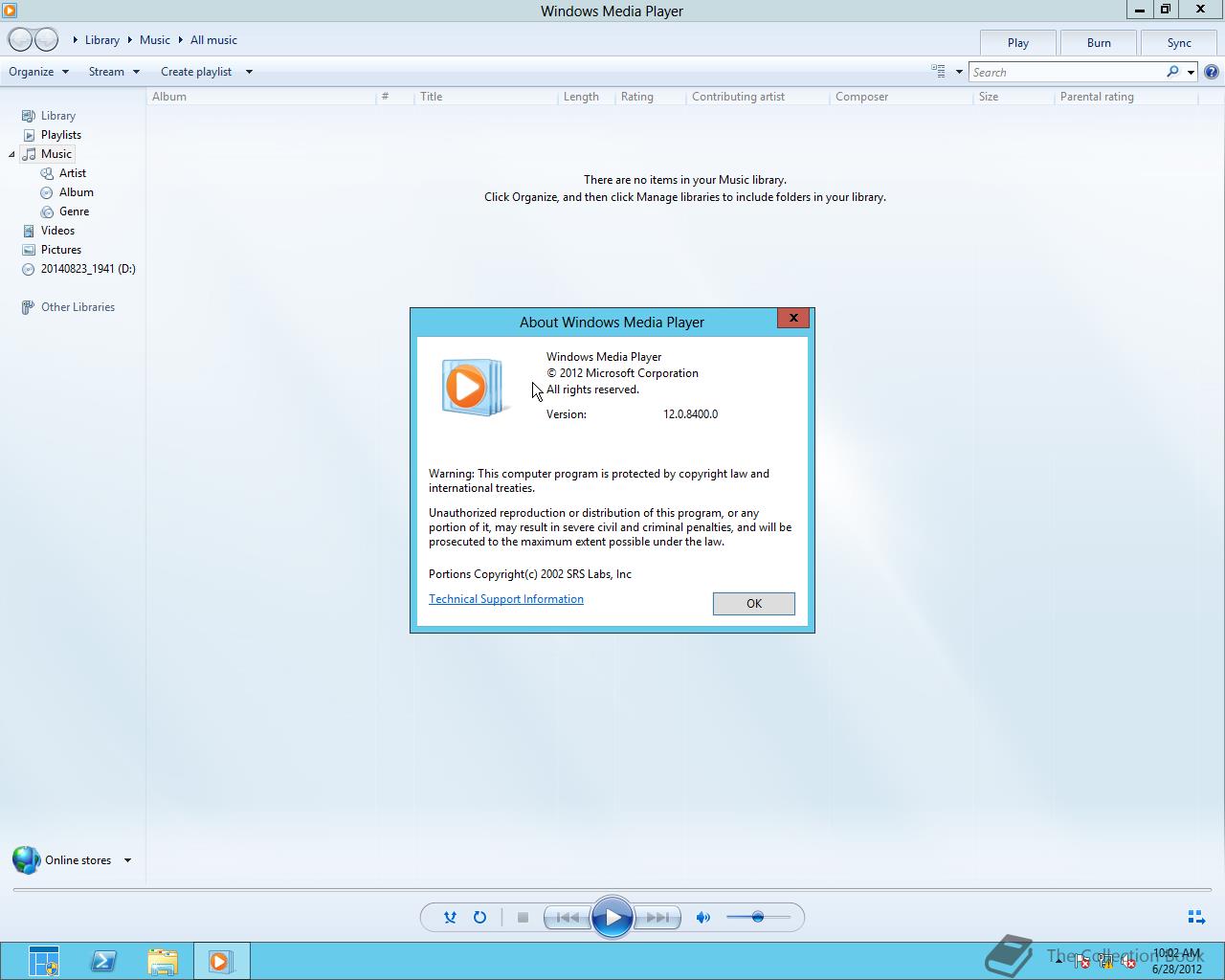Skip to next track button
The height and width of the screenshot is (980, 1225).
coord(657,917)
